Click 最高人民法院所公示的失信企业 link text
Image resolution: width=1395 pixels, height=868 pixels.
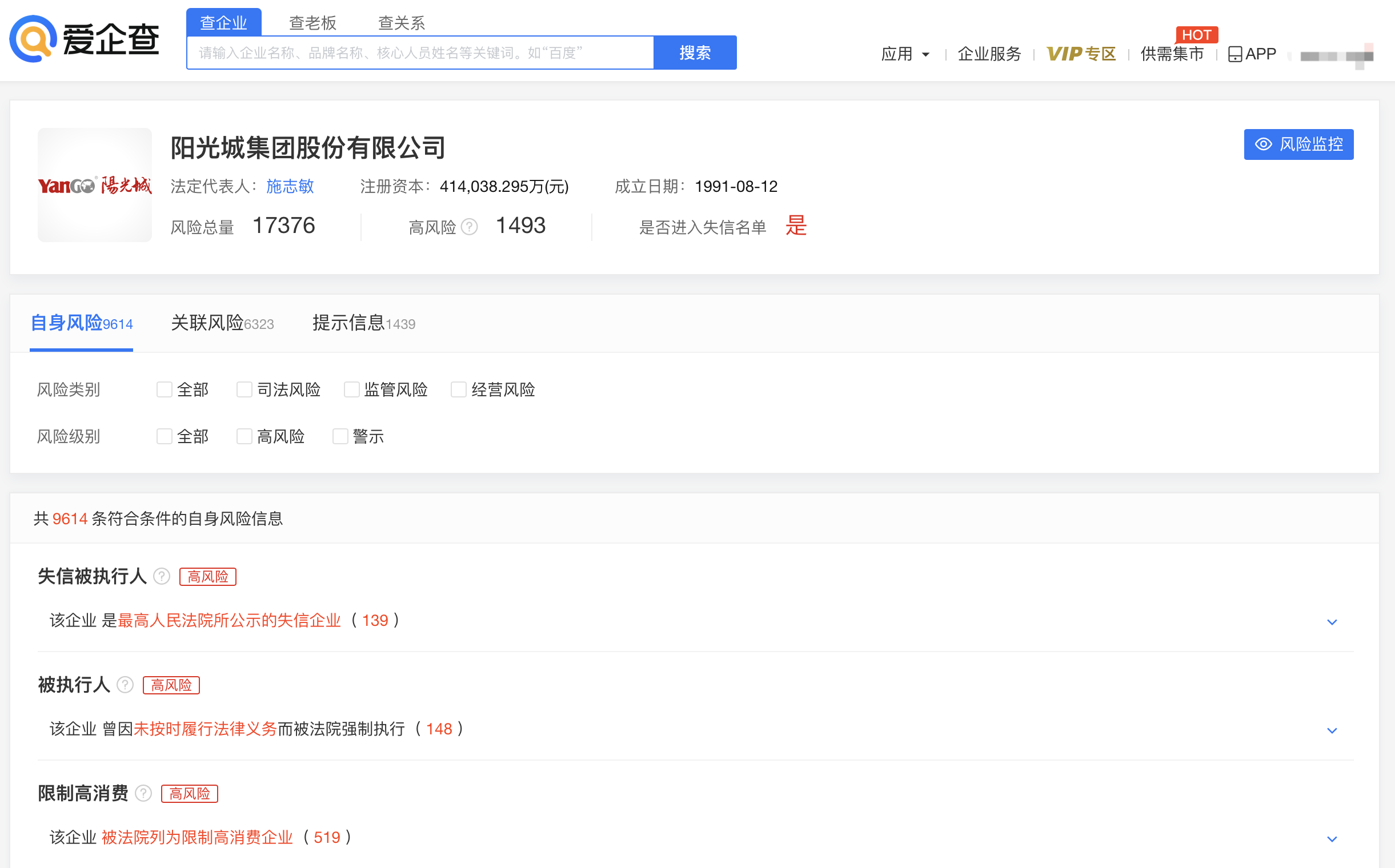pyautogui.click(x=229, y=620)
